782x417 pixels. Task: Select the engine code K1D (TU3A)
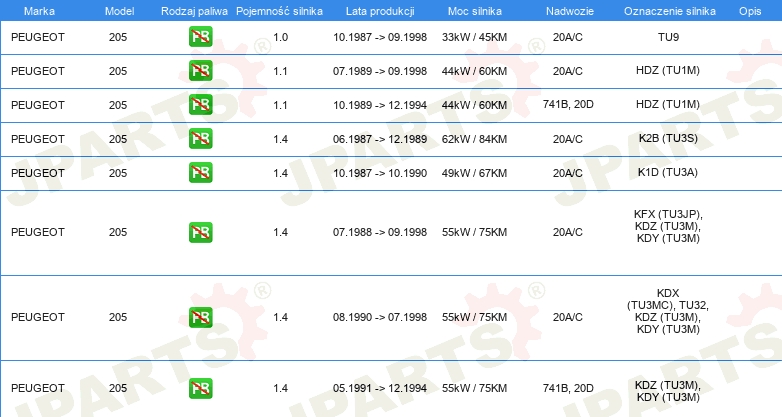click(x=668, y=172)
